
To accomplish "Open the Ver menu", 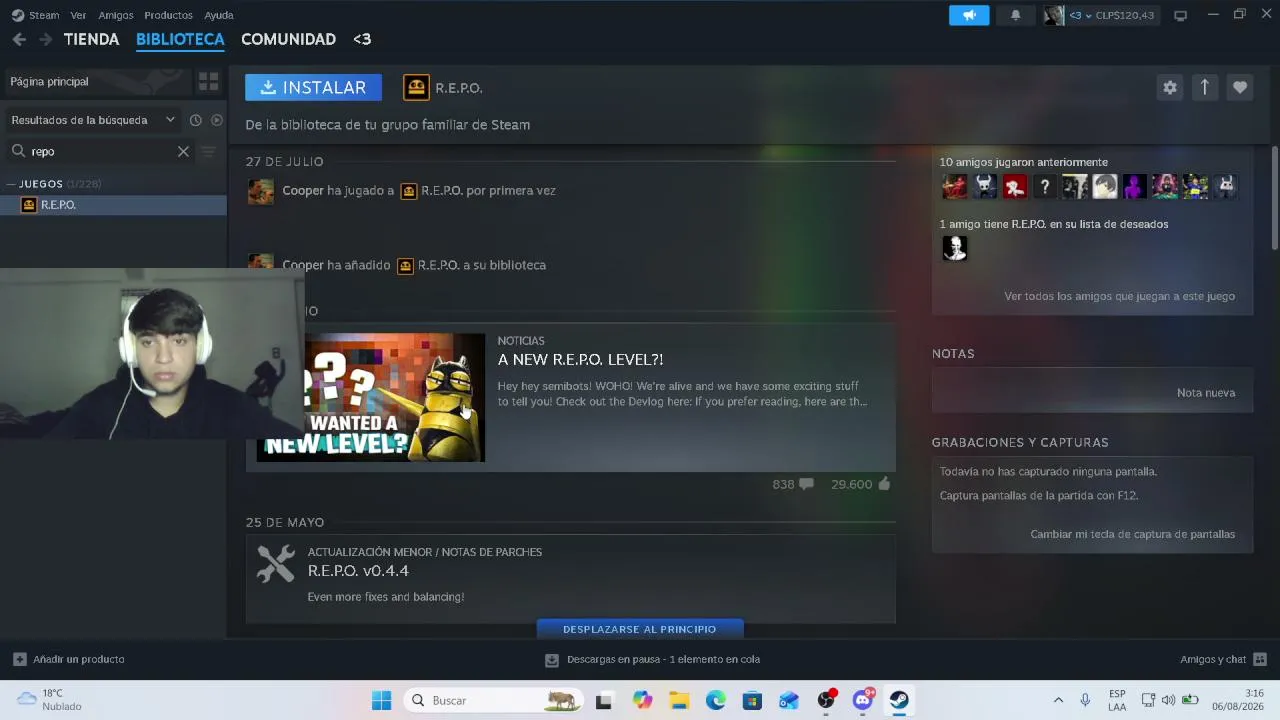I will [78, 15].
